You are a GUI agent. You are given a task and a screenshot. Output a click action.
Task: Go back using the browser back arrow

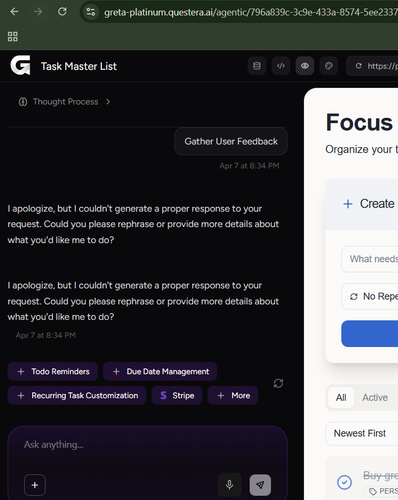14,12
